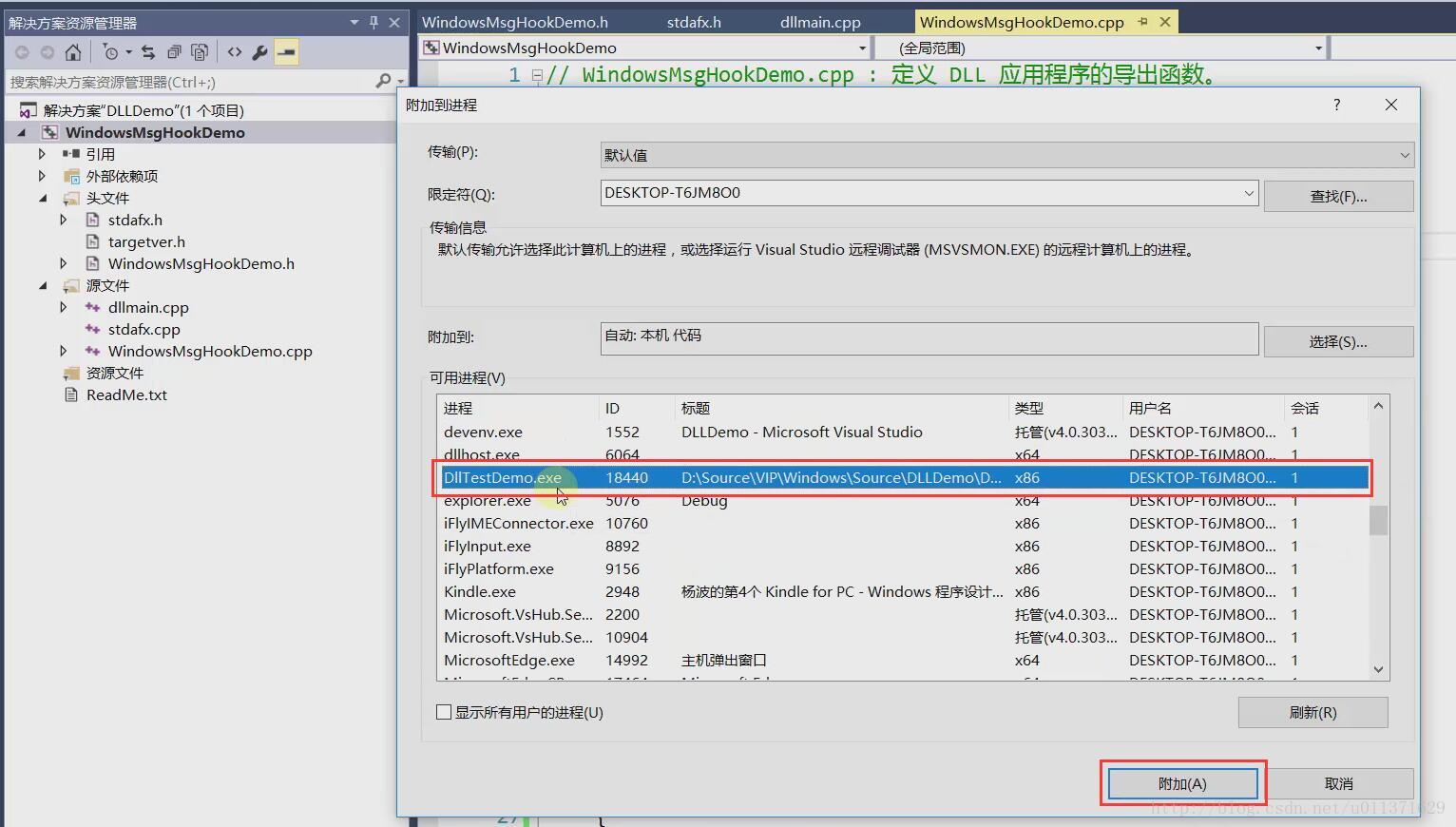The height and width of the screenshot is (827, 1456).
Task: Select targetver.h in the tree
Action: 146,241
